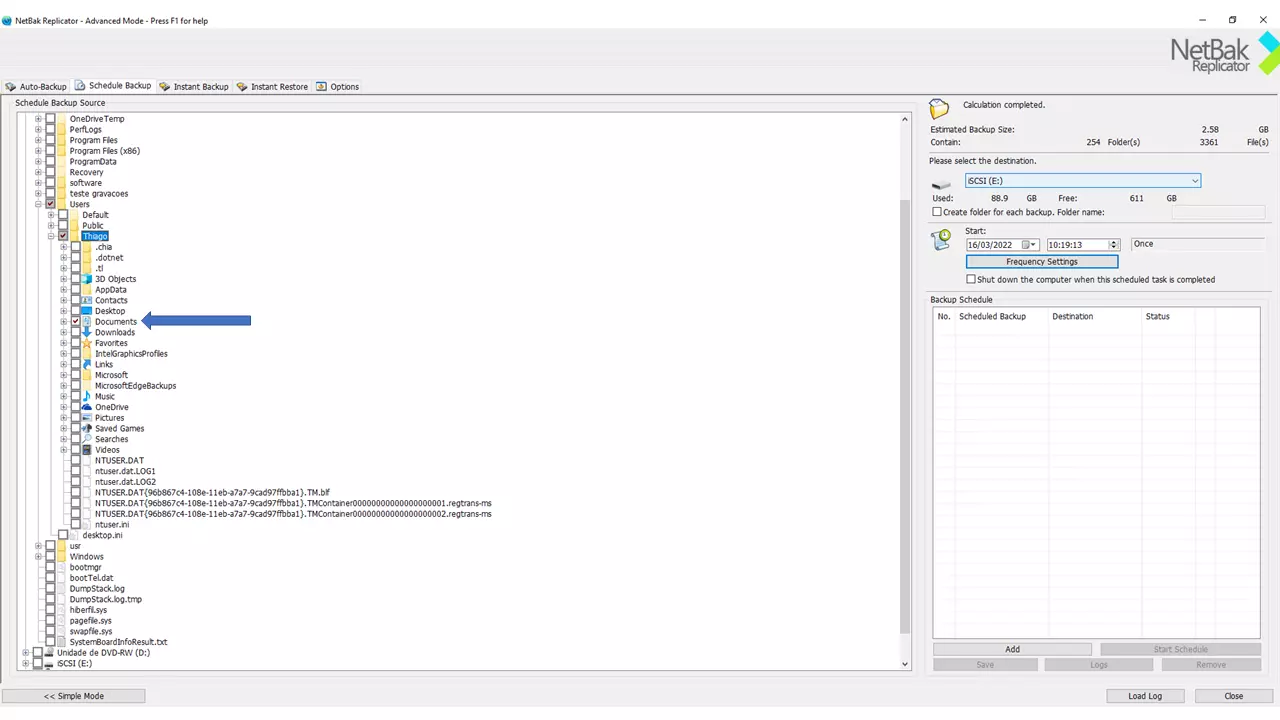Click the start time spinner arrows
The image size is (1280, 720).
coord(1114,245)
